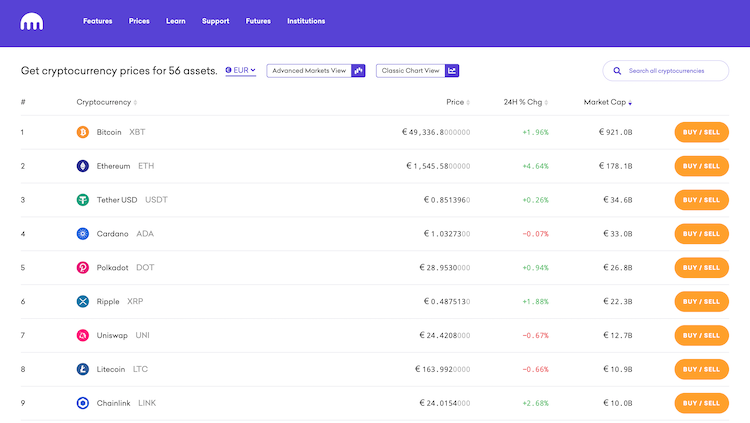Click Buy / Sell for Bitcoin

[x=701, y=132]
